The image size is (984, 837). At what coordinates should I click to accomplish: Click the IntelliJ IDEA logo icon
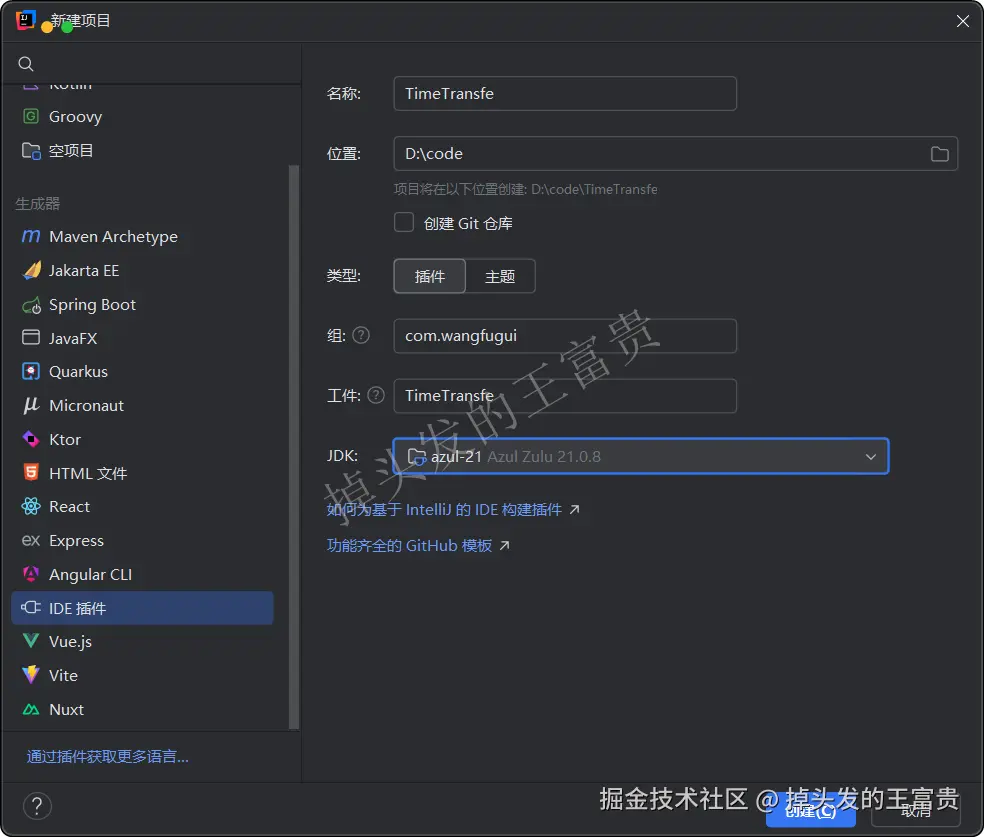point(25,20)
